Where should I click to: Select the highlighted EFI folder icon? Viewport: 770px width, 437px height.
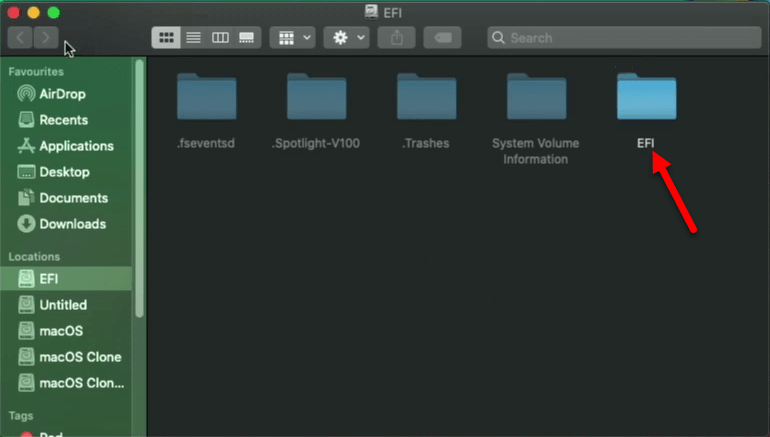[x=647, y=97]
